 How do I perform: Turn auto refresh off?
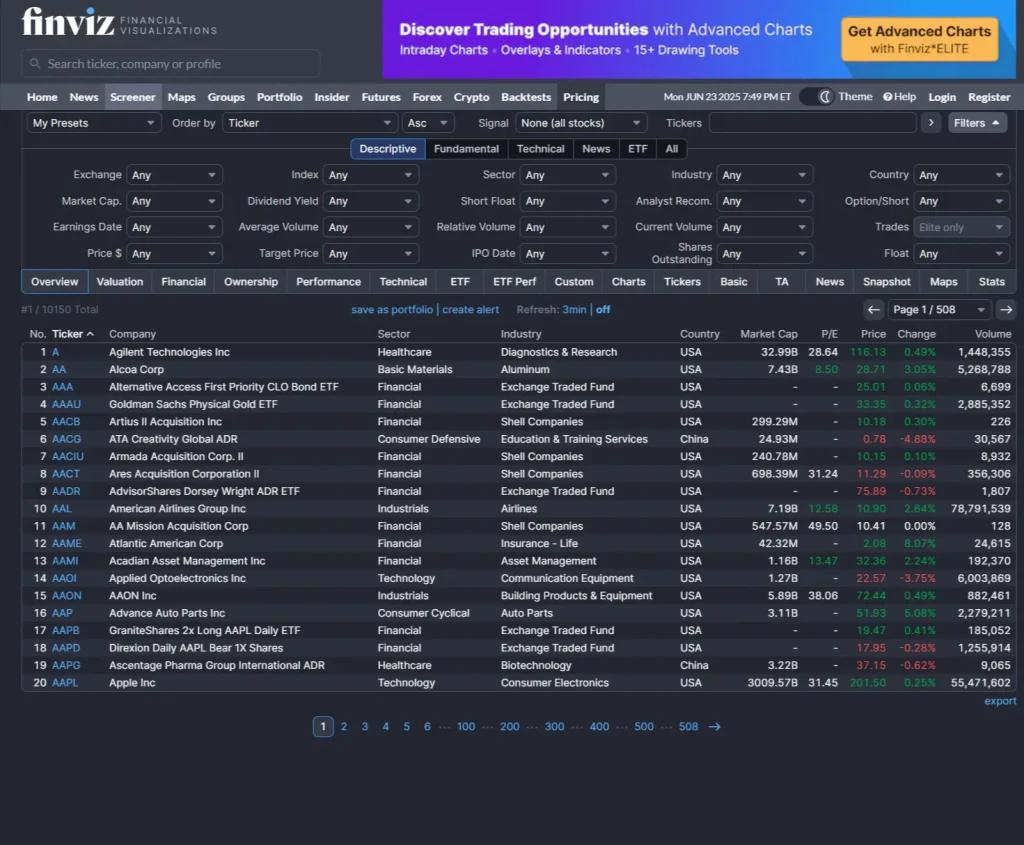(603, 310)
